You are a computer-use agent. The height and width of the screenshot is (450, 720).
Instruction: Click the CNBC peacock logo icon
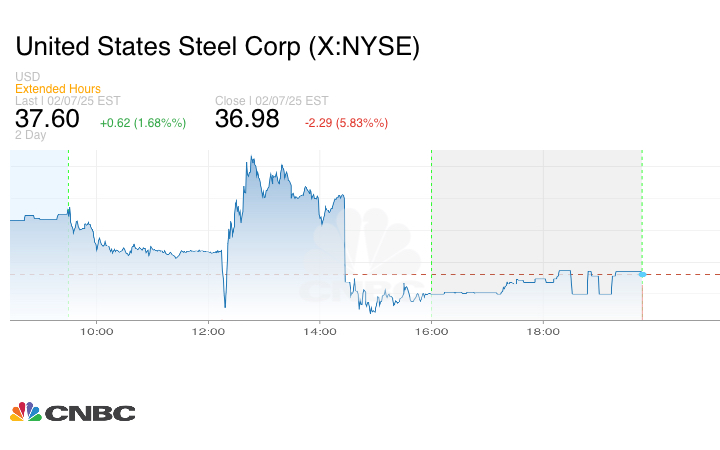pyautogui.click(x=26, y=412)
